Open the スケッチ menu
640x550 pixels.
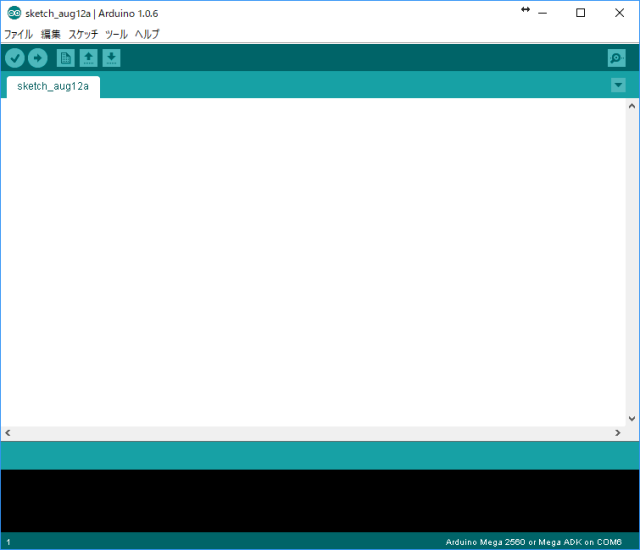tap(83, 34)
